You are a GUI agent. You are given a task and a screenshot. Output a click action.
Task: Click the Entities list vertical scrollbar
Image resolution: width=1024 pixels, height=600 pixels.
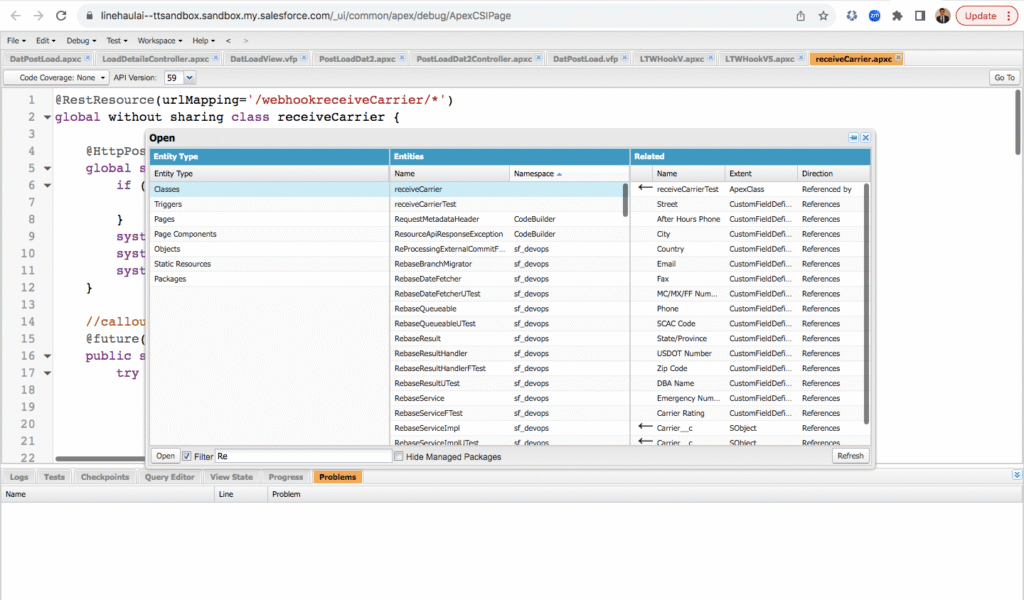[x=625, y=201]
